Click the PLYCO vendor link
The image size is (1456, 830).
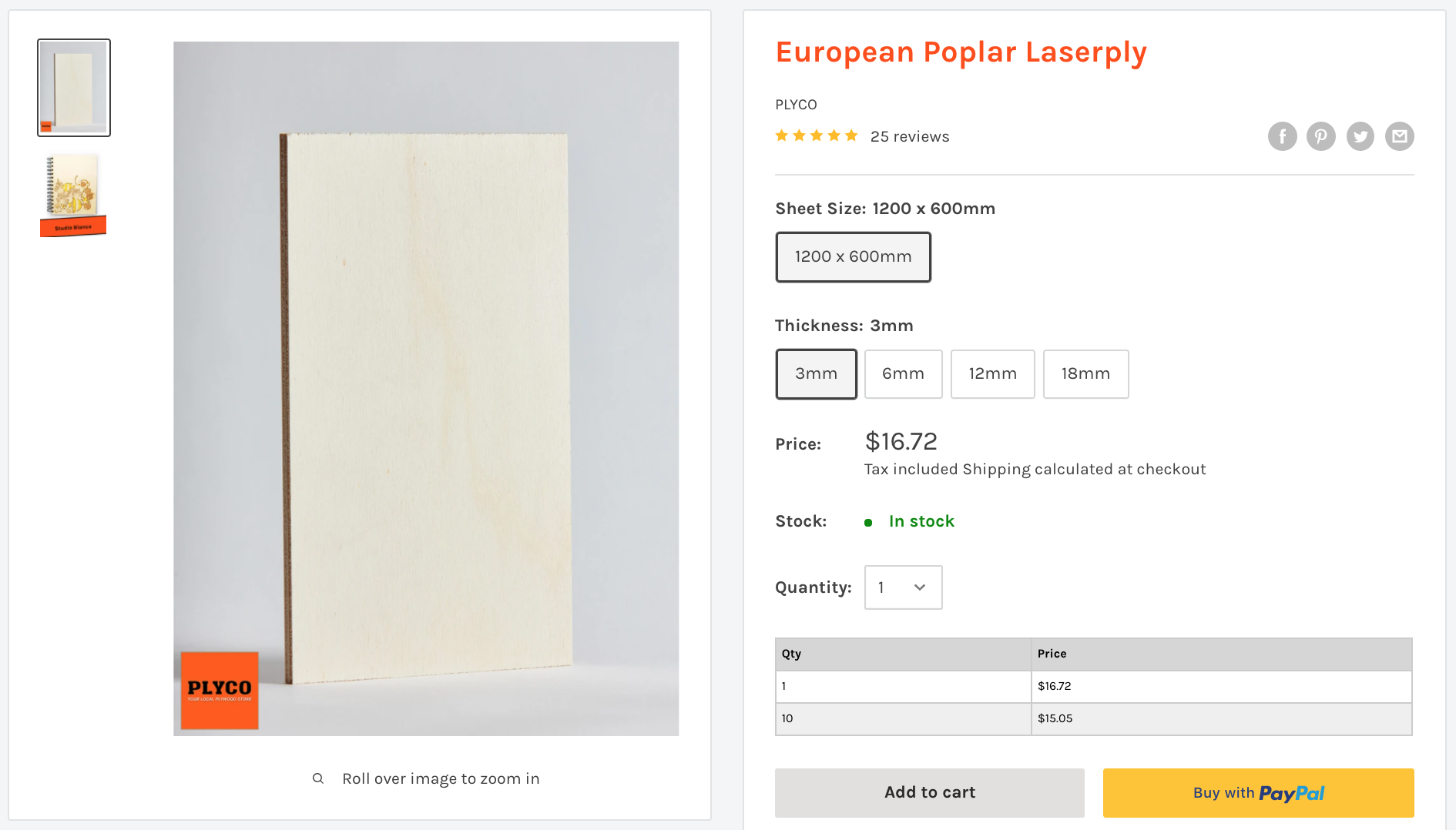click(x=796, y=105)
